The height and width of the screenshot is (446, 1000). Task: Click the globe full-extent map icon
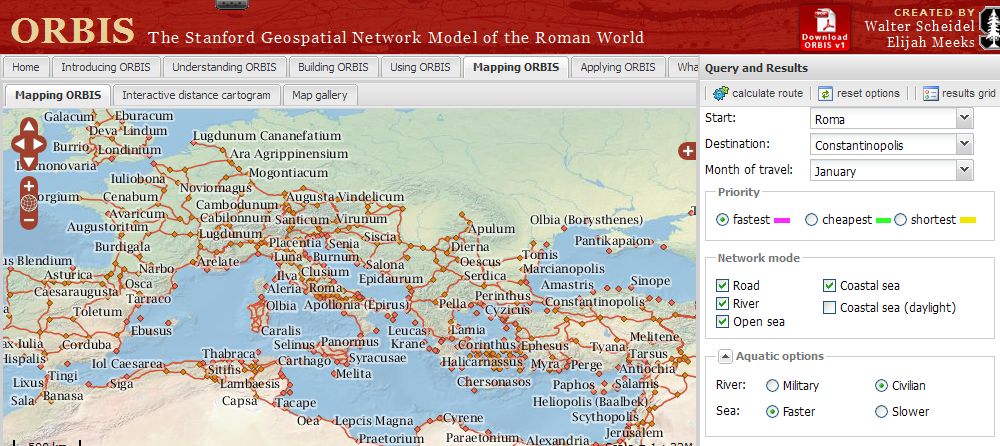[x=29, y=204]
